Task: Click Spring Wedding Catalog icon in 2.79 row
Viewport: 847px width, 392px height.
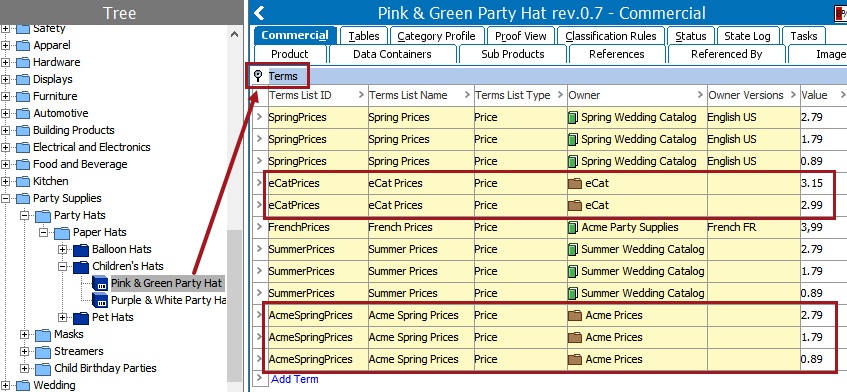Action: click(x=573, y=117)
